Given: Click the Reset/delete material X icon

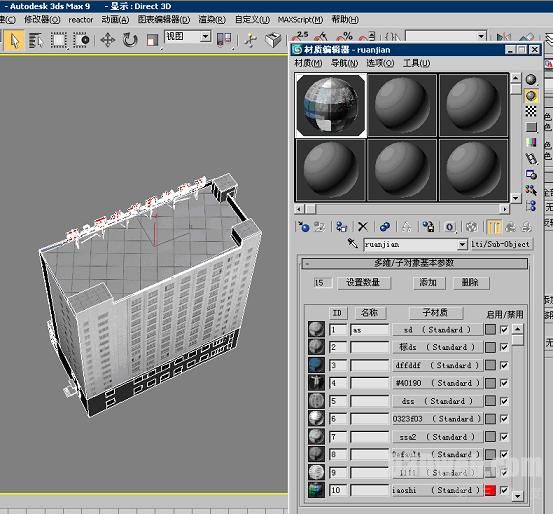Looking at the screenshot, I should [x=363, y=226].
